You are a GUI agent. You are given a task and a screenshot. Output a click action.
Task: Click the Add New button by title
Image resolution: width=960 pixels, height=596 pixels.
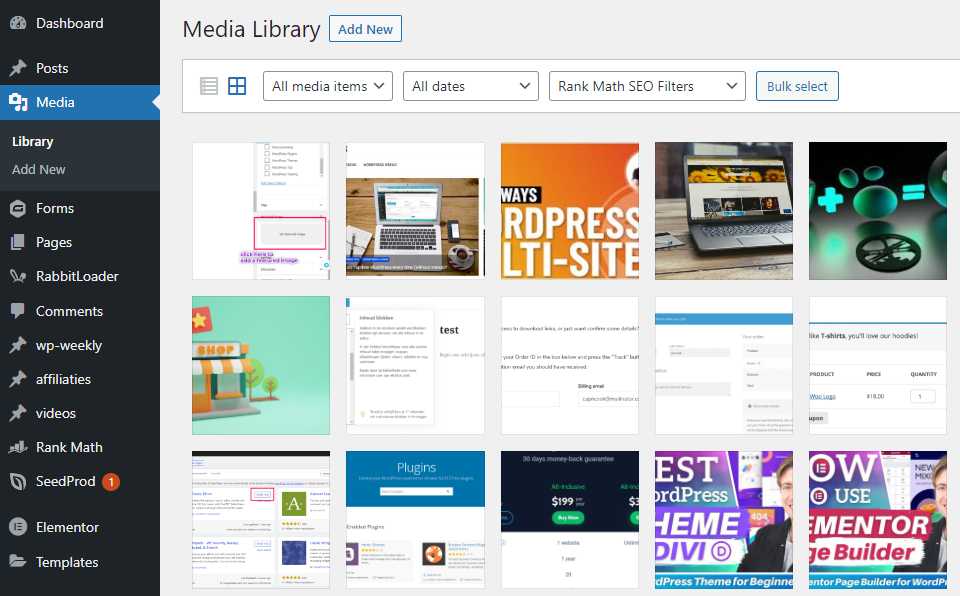(366, 29)
